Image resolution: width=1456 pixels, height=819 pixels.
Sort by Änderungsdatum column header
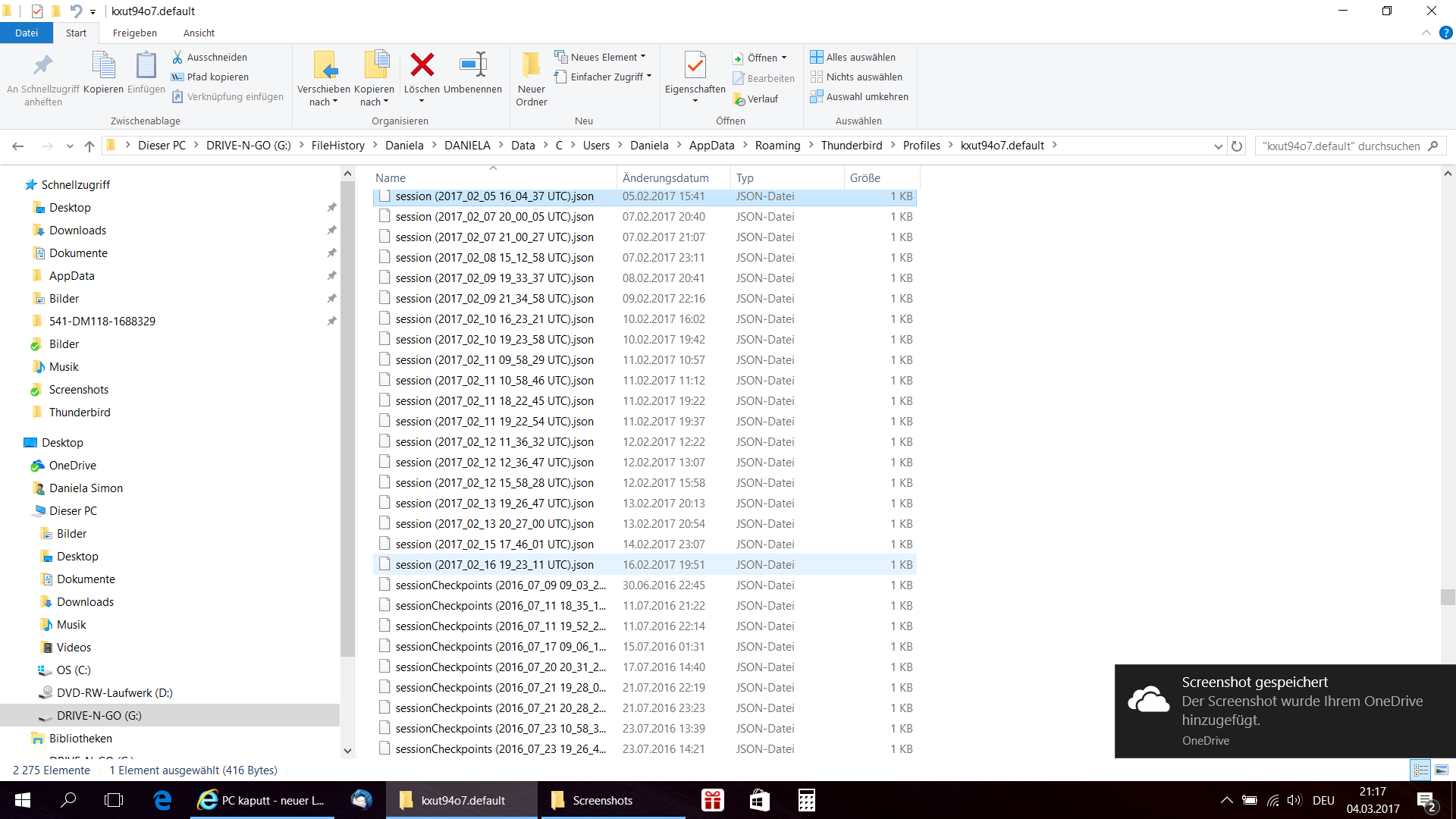point(665,177)
